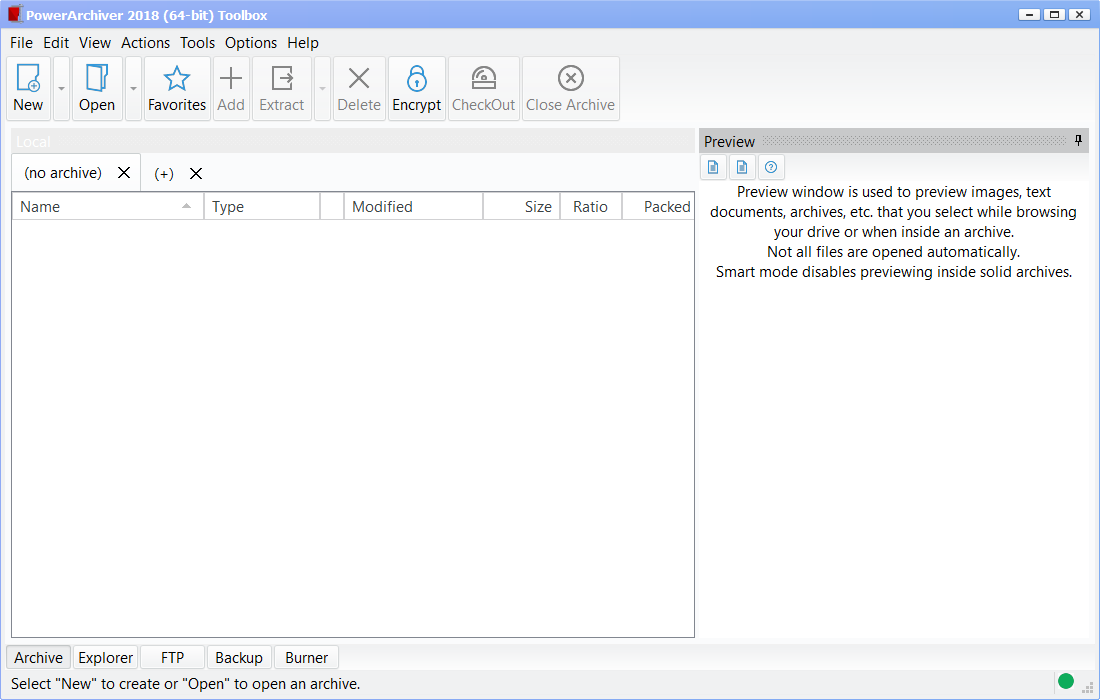
Task: Click the resize grip in status bar corner
Action: [x=1088, y=687]
